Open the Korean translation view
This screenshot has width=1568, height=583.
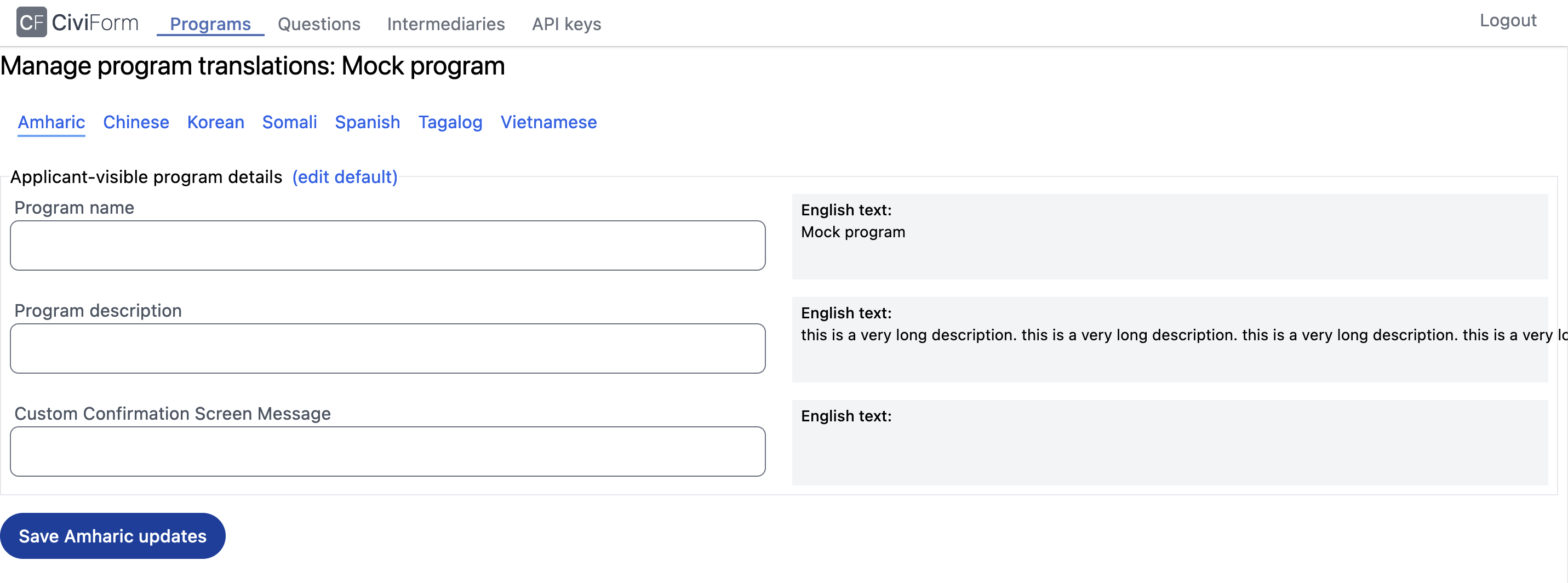[215, 122]
